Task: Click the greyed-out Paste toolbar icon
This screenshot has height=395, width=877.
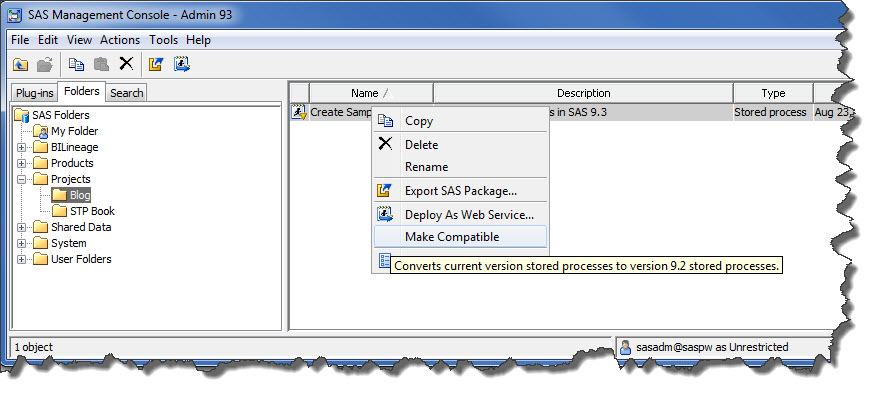Action: click(x=101, y=65)
